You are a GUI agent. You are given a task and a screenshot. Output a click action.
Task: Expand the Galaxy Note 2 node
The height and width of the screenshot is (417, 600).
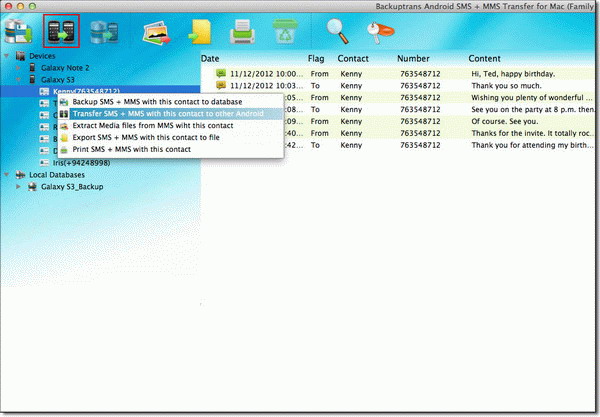tap(18, 68)
